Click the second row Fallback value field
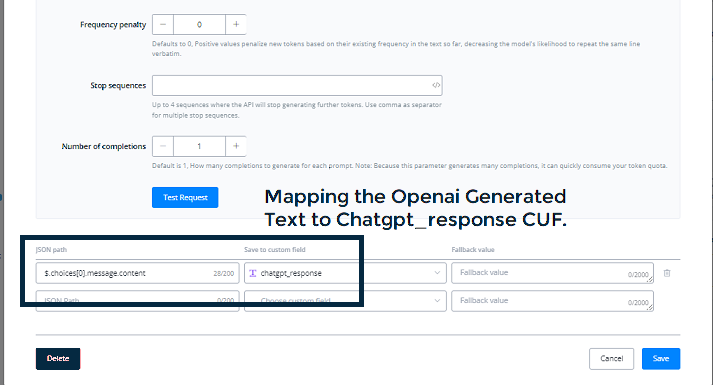713x385 pixels. pyautogui.click(x=552, y=301)
